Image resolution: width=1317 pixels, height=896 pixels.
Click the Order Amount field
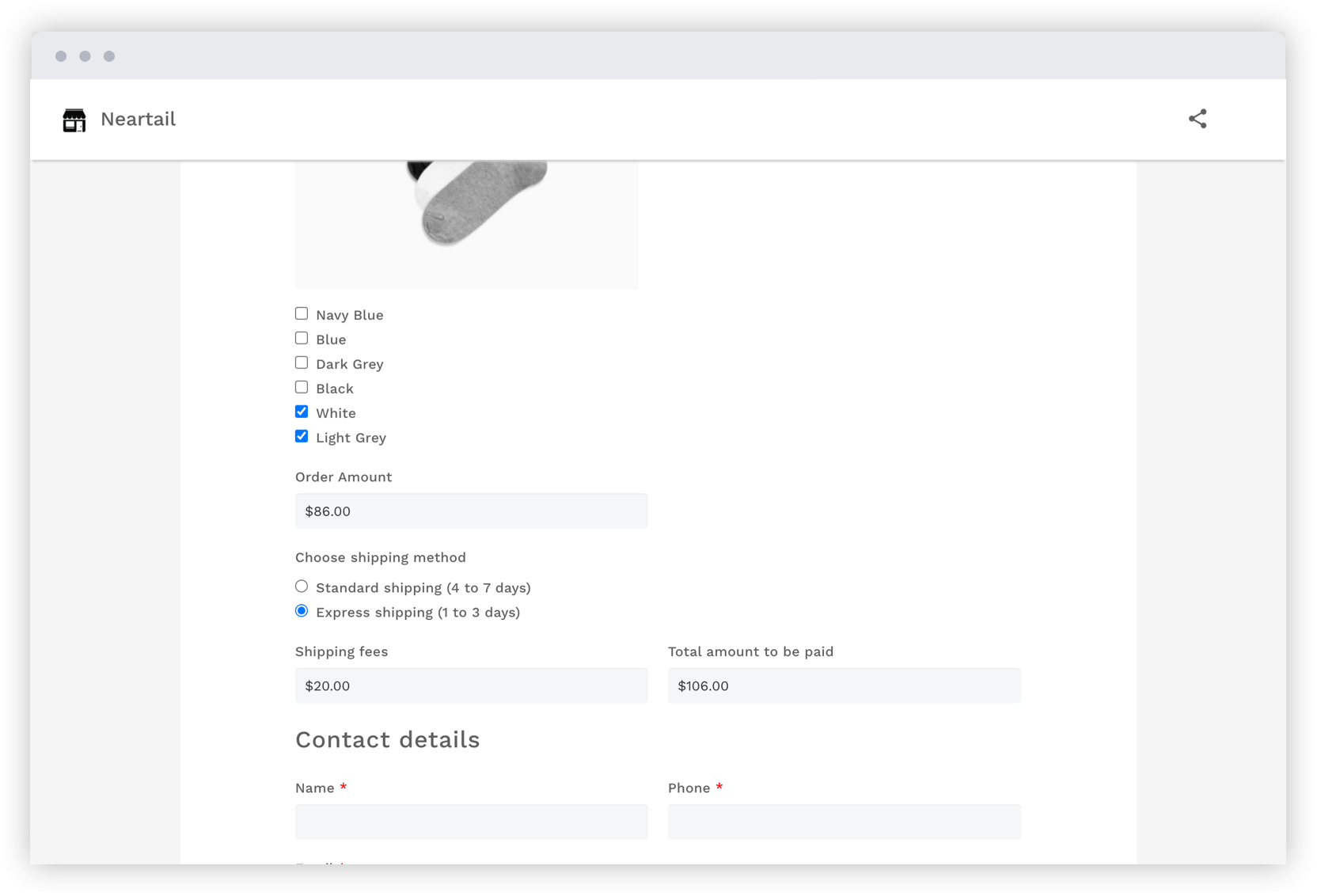point(471,511)
